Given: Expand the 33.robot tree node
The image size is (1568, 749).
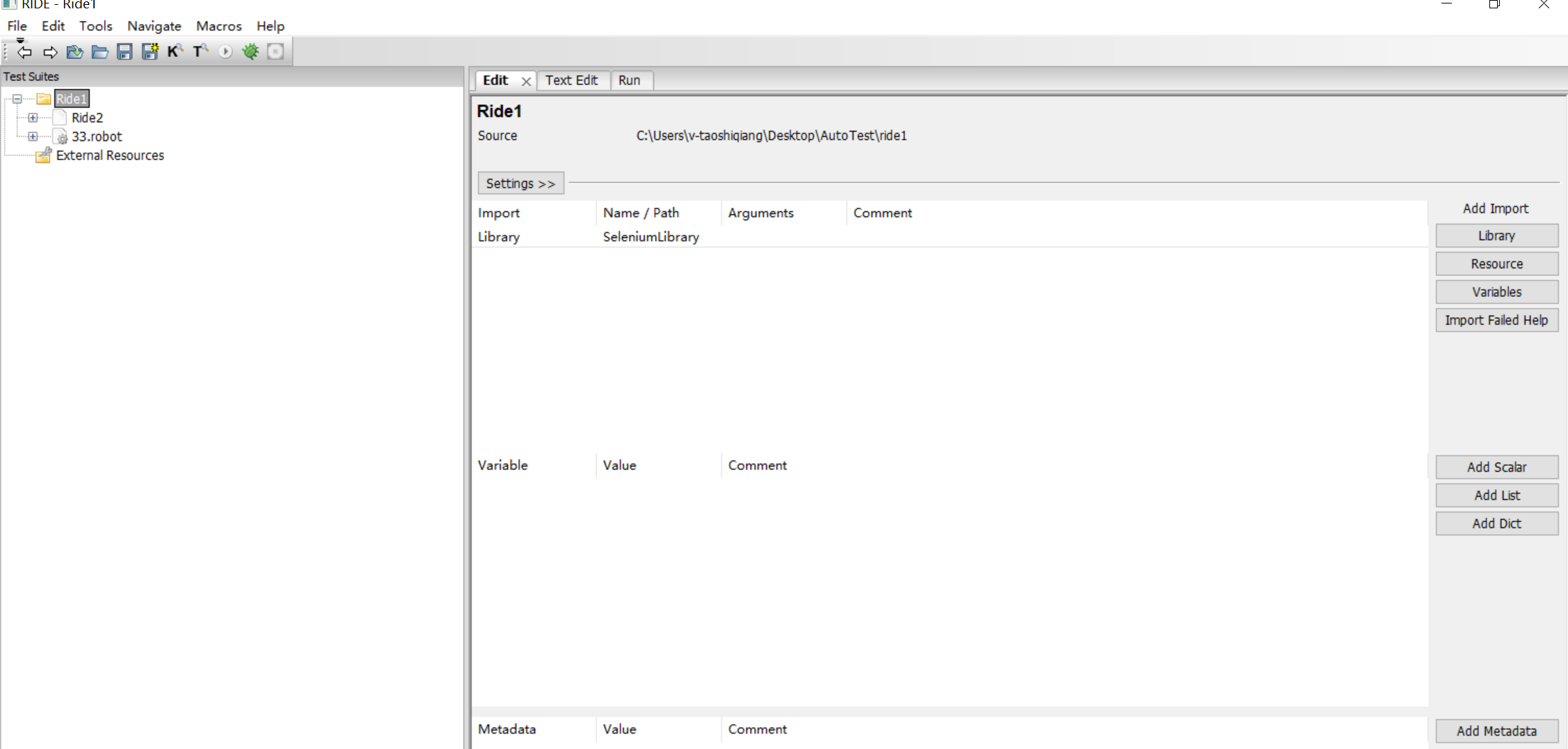Looking at the screenshot, I should click(33, 136).
